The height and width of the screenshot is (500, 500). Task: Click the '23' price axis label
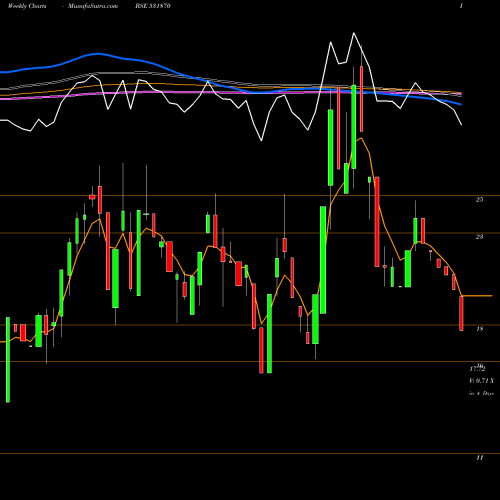pos(479,237)
